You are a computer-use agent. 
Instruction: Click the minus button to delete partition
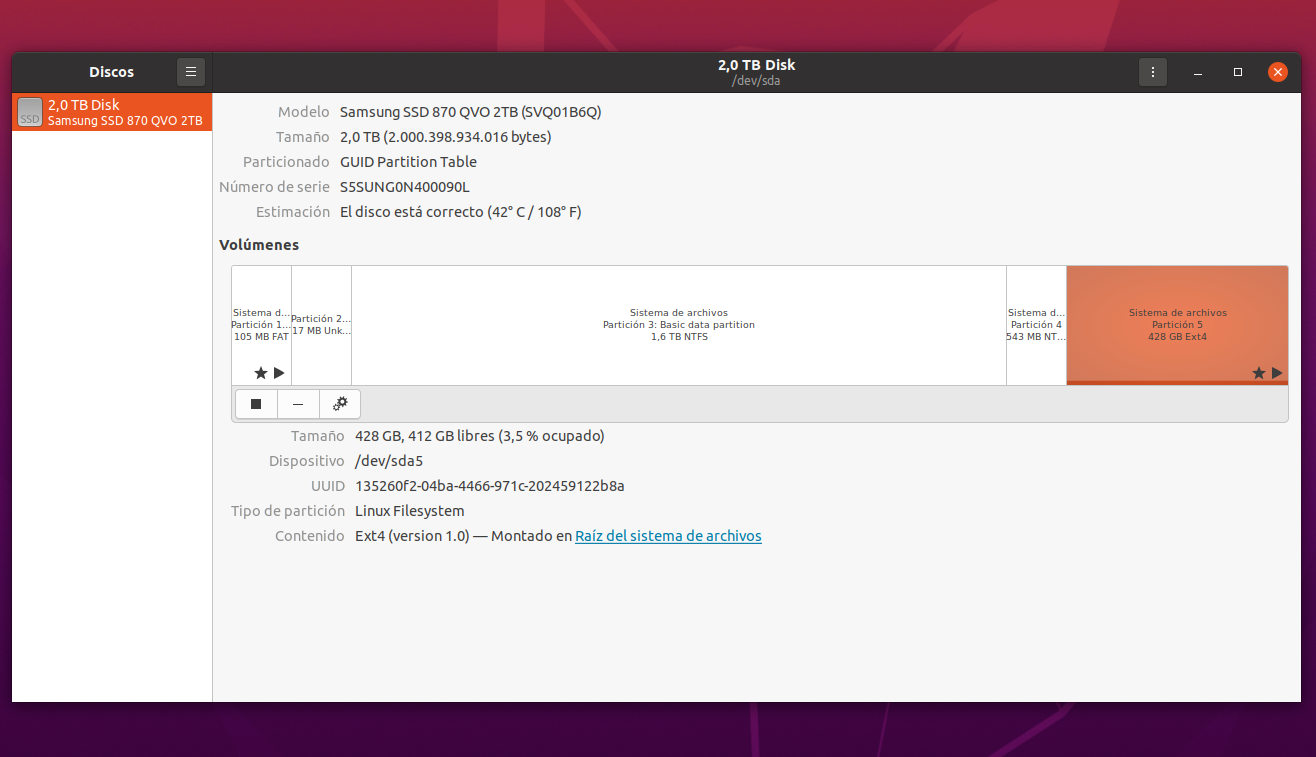pyautogui.click(x=298, y=404)
